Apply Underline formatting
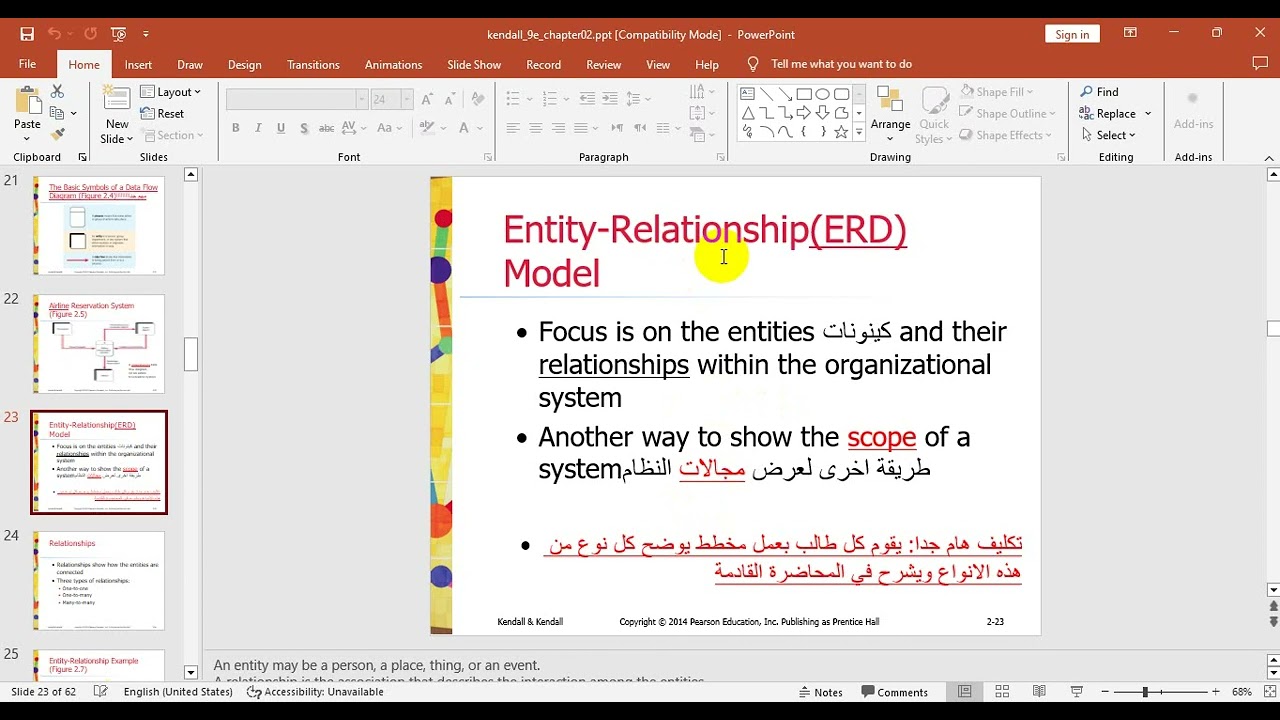This screenshot has height=720, width=1280. 281,128
